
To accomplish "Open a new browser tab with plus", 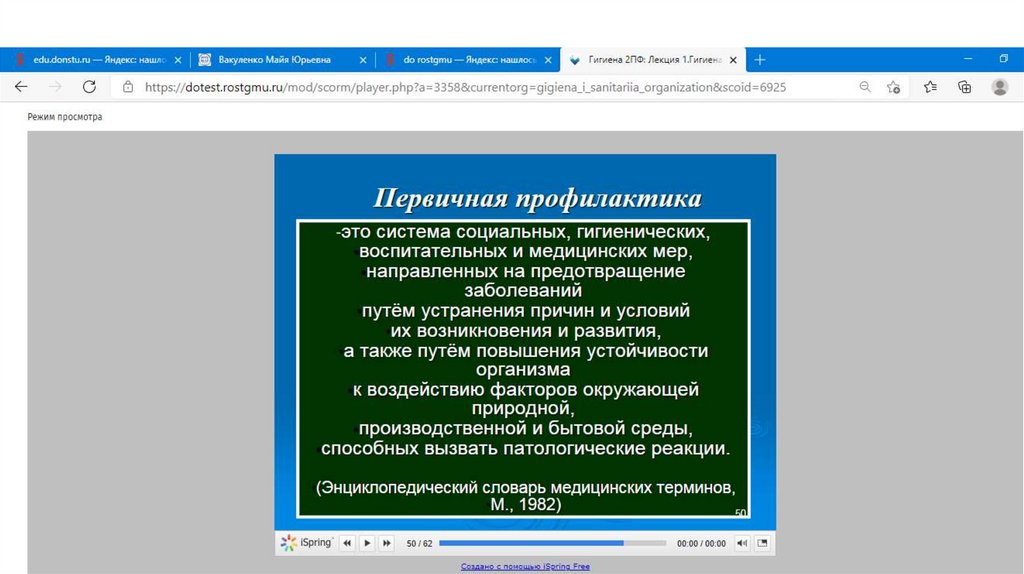I will [760, 60].
